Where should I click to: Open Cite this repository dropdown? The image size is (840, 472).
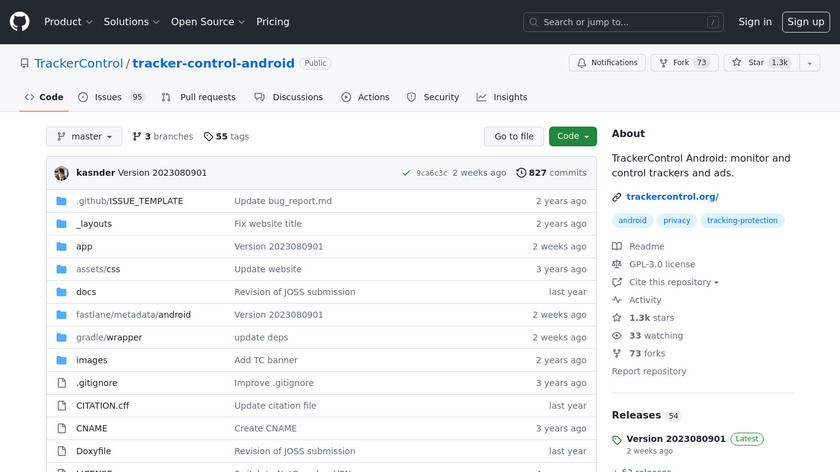click(x=673, y=282)
